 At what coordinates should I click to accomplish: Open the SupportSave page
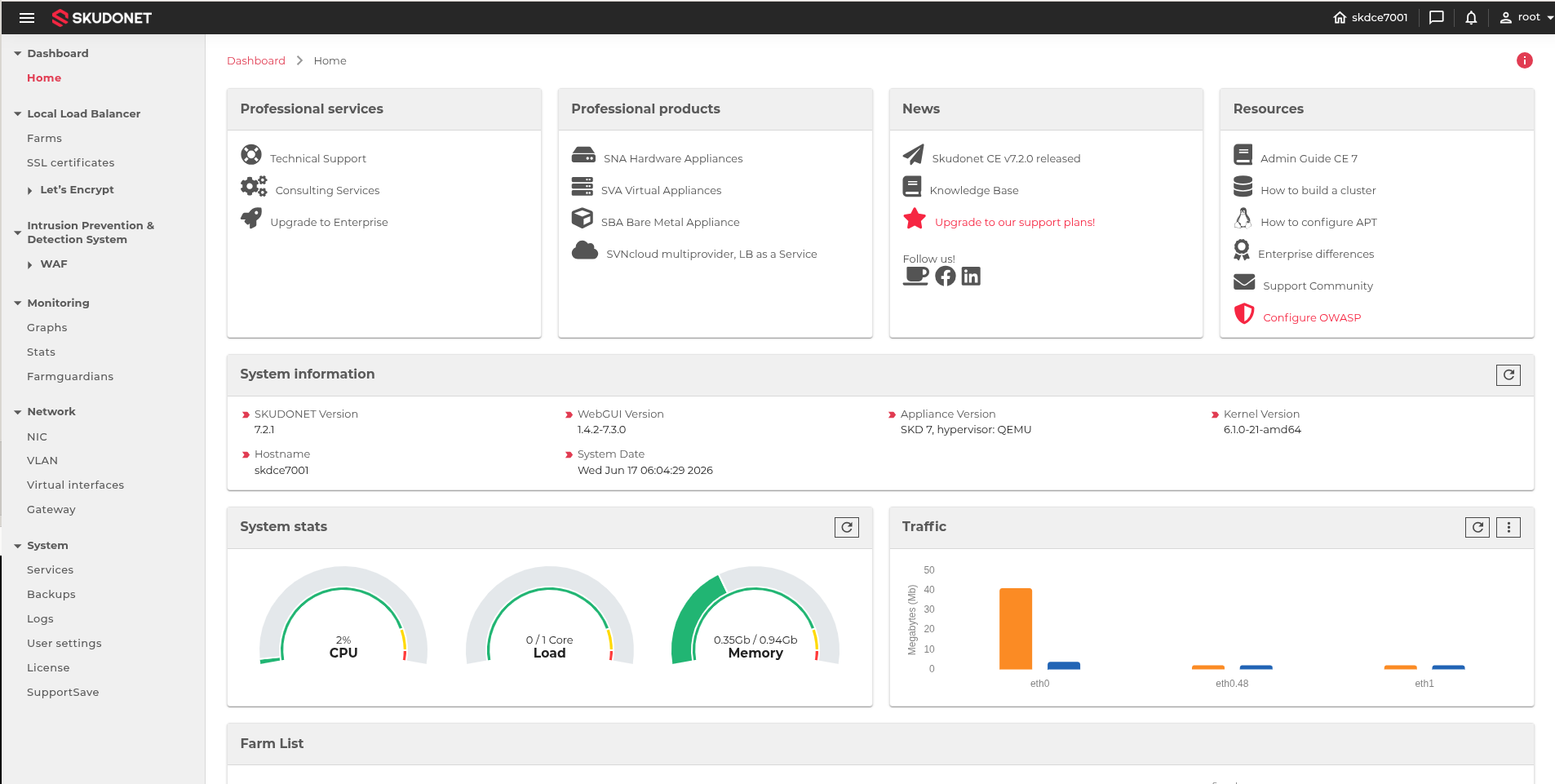point(63,692)
